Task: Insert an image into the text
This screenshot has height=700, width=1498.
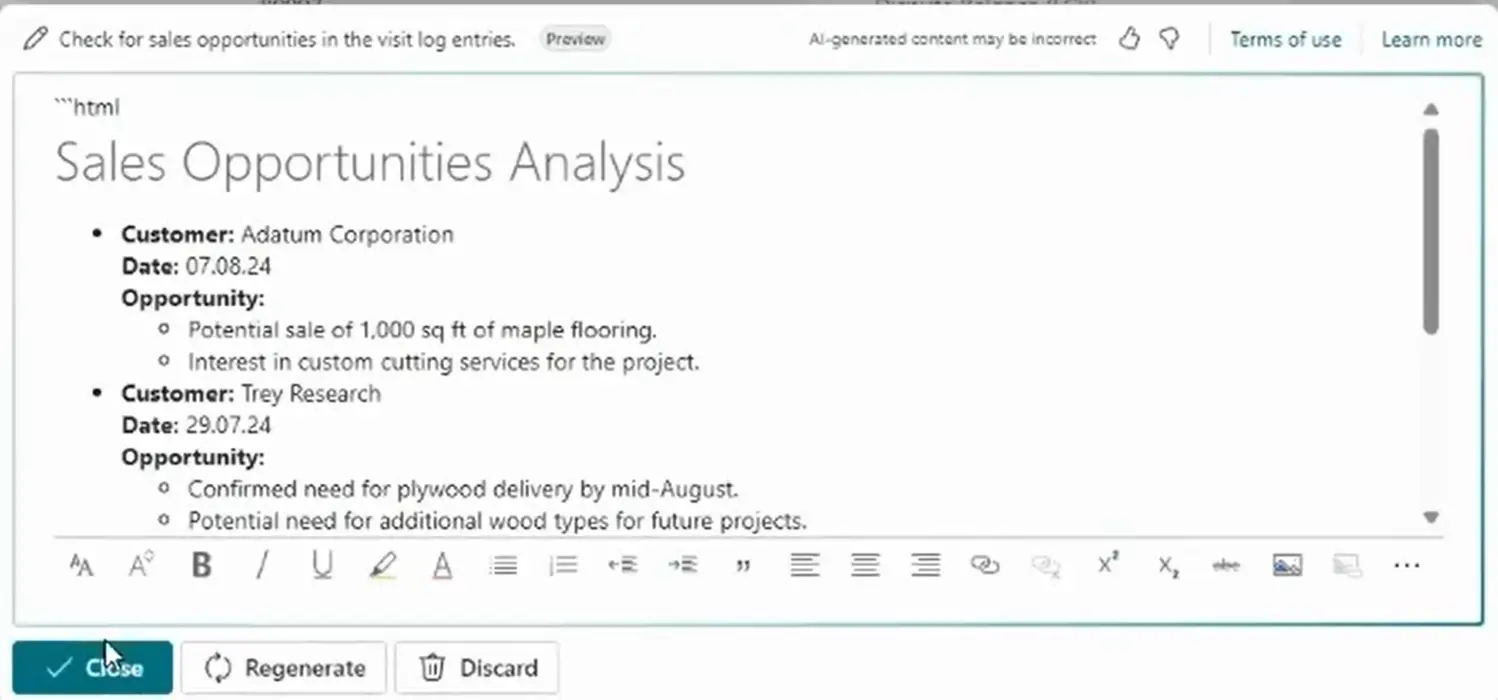Action: (1287, 566)
